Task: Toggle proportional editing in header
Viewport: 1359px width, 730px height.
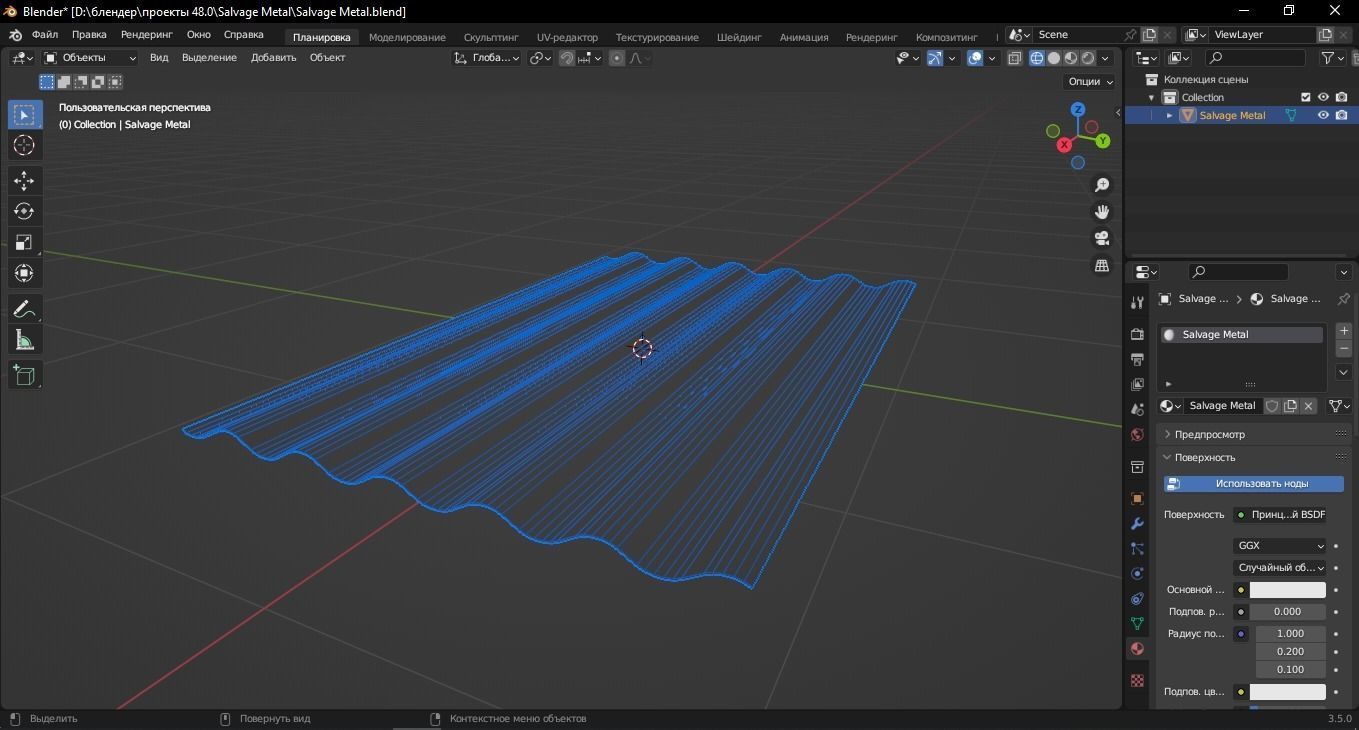Action: click(x=617, y=58)
